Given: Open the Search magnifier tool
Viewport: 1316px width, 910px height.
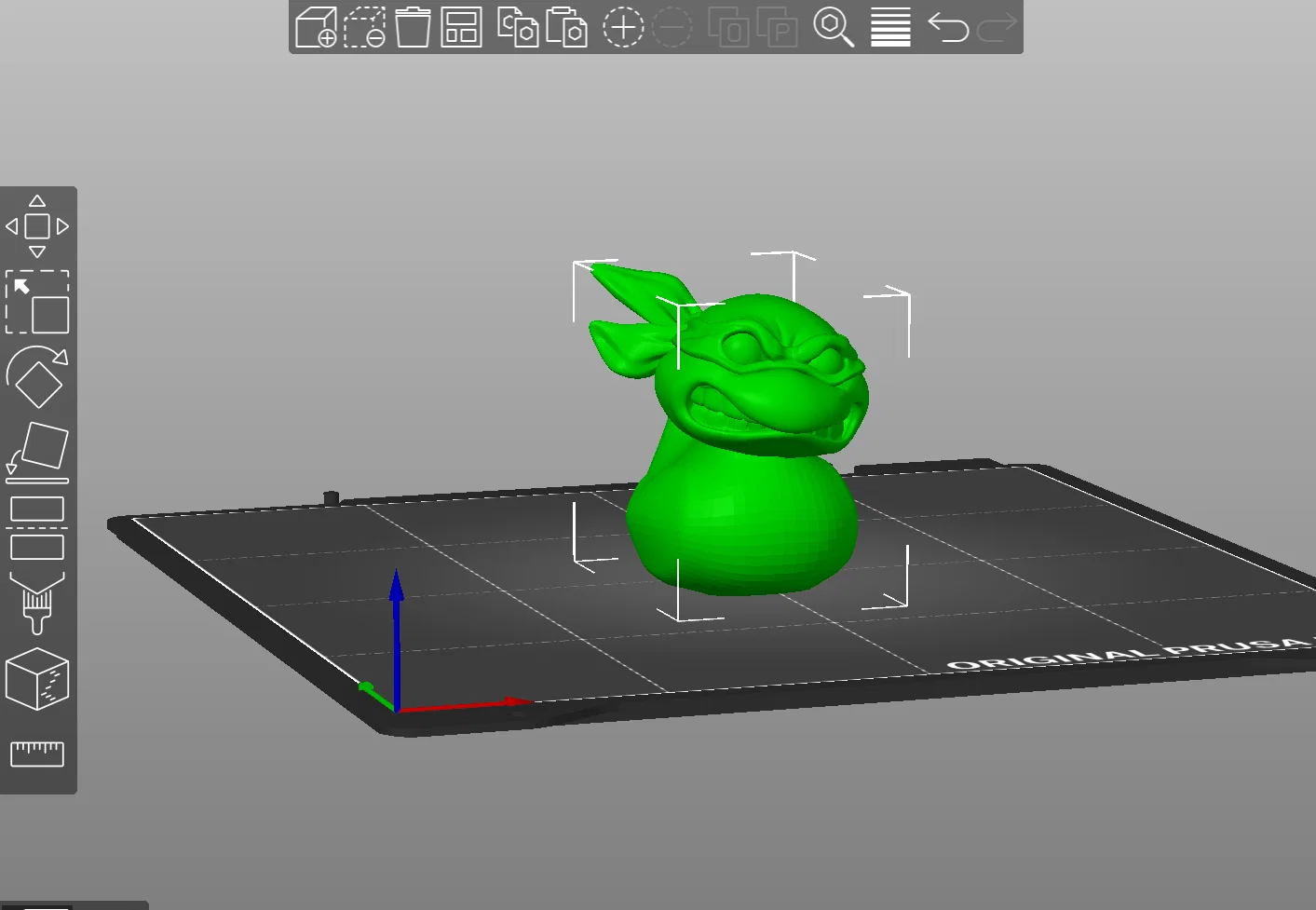Looking at the screenshot, I should pos(834,27).
